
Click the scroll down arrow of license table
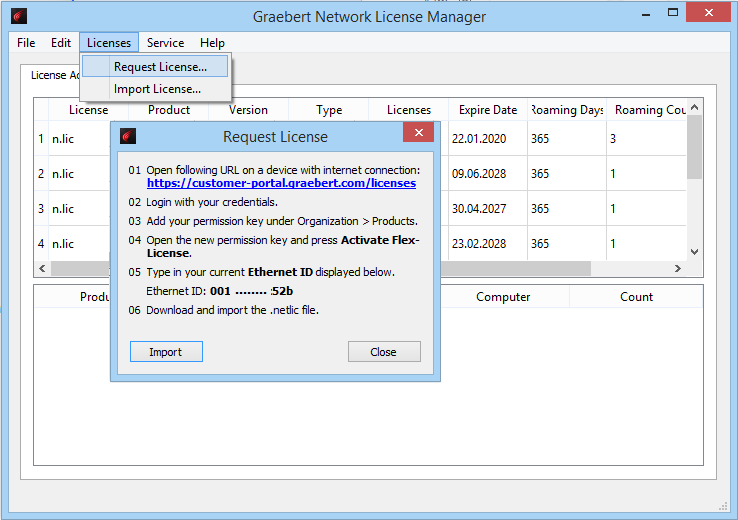click(x=694, y=252)
